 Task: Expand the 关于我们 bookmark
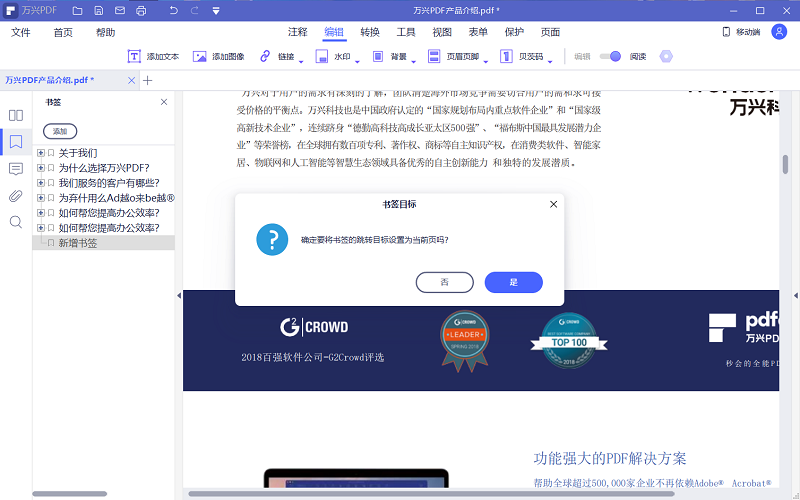click(41, 153)
